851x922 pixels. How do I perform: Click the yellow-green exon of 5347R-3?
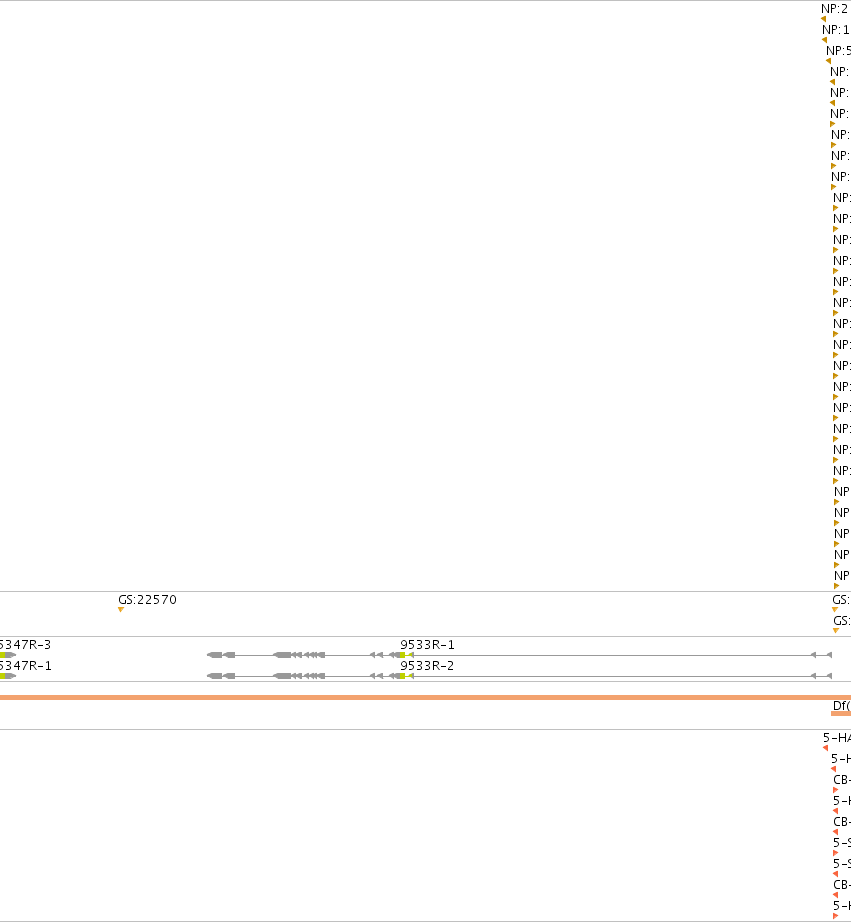(x=2, y=655)
